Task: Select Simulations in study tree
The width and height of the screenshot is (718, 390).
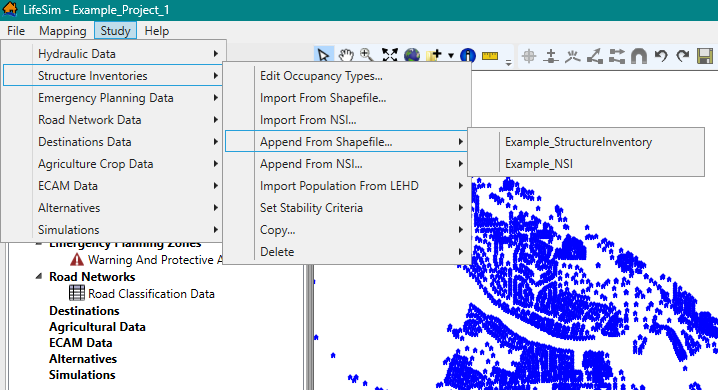Action: tap(82, 375)
